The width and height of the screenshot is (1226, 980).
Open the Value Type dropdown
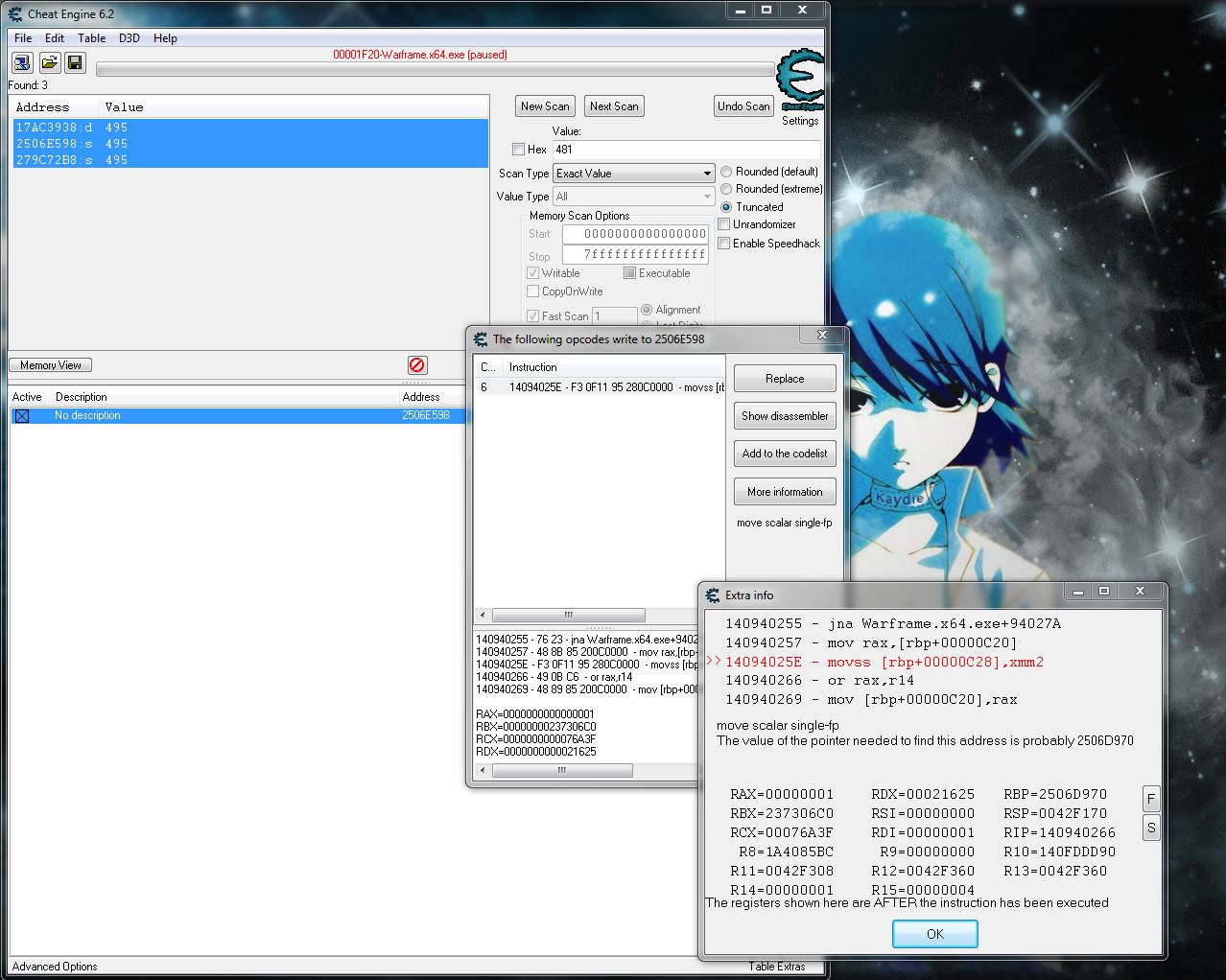[x=634, y=197]
